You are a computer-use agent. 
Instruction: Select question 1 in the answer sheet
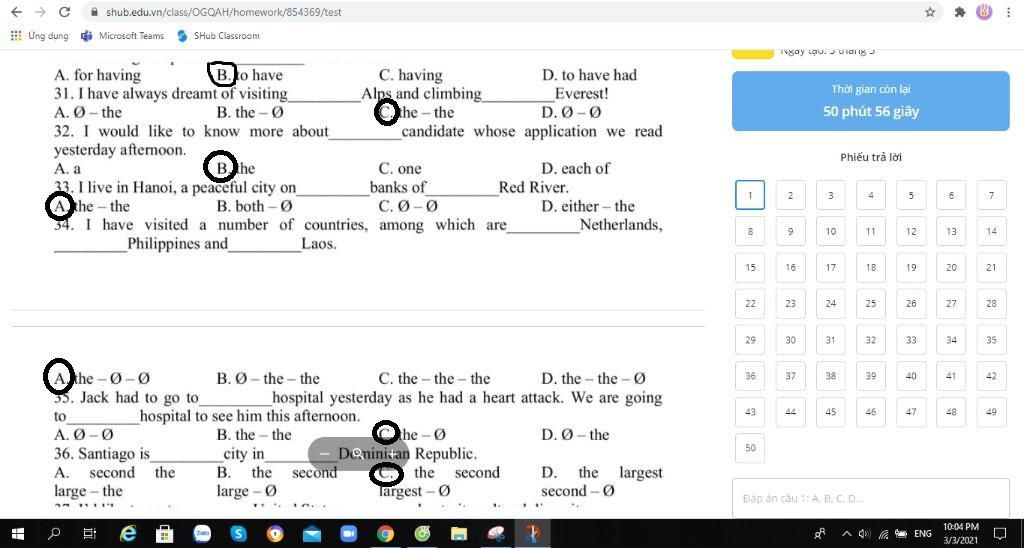750,195
